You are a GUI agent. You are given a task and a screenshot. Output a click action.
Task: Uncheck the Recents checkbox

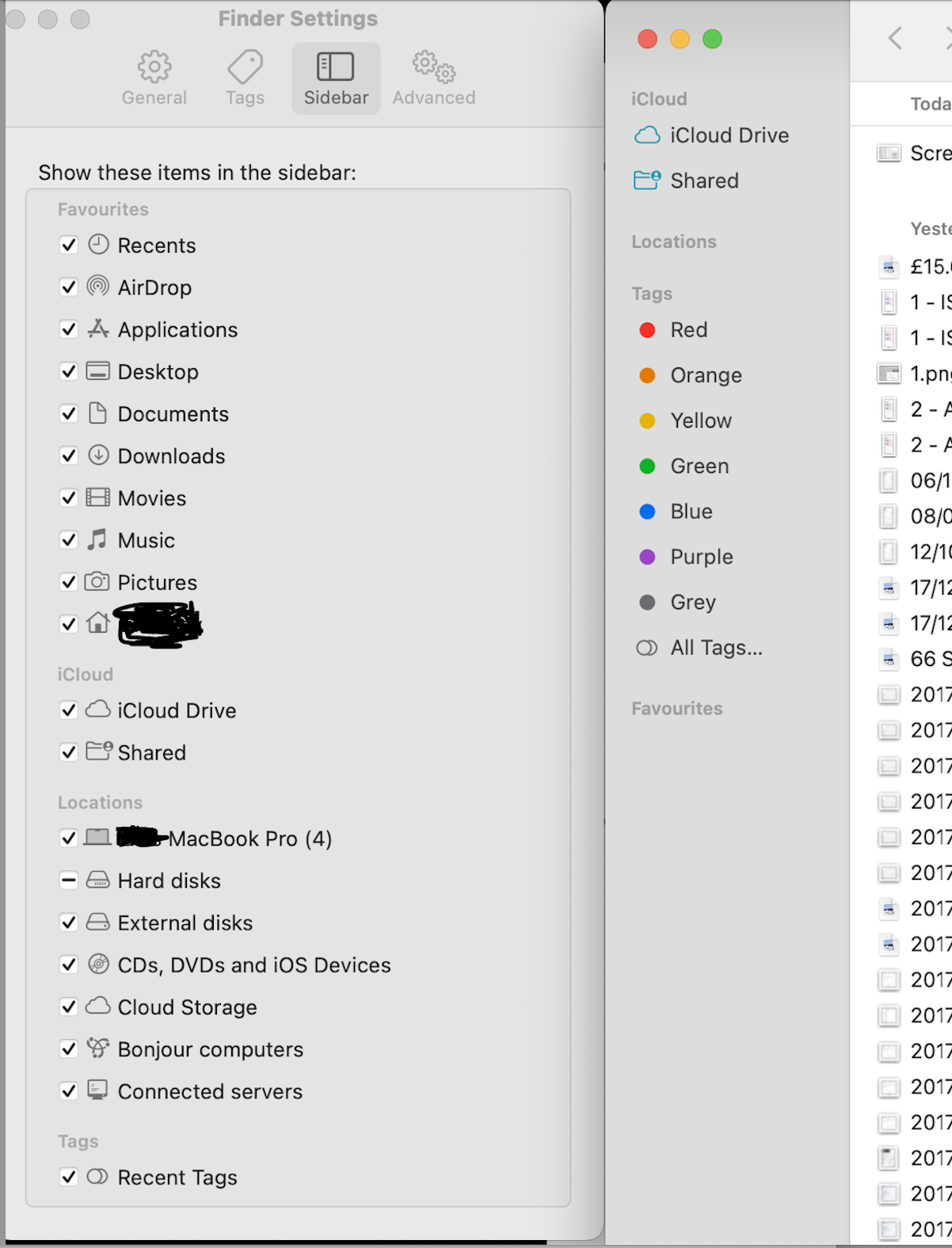pyautogui.click(x=69, y=245)
